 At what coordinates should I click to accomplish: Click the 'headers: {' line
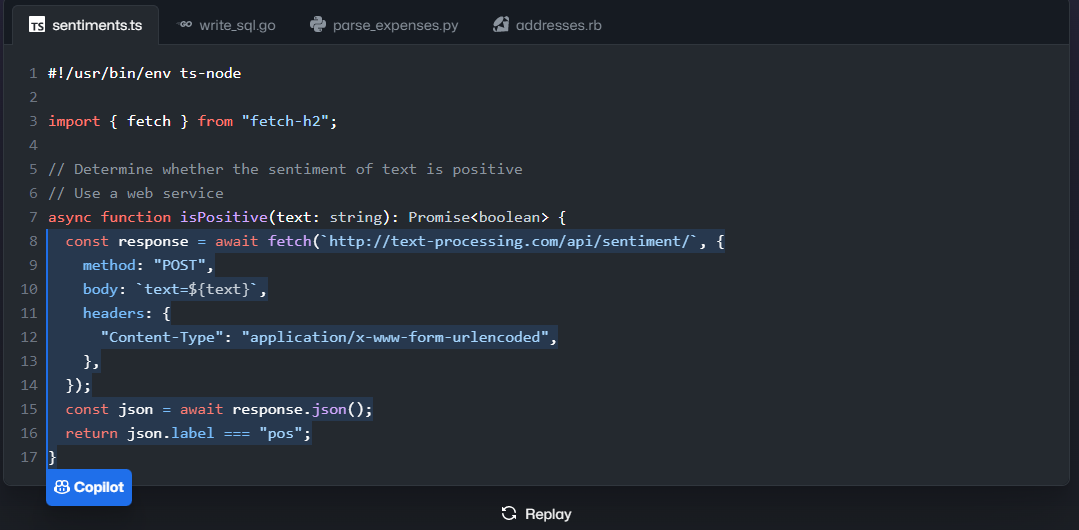[x=127, y=314]
